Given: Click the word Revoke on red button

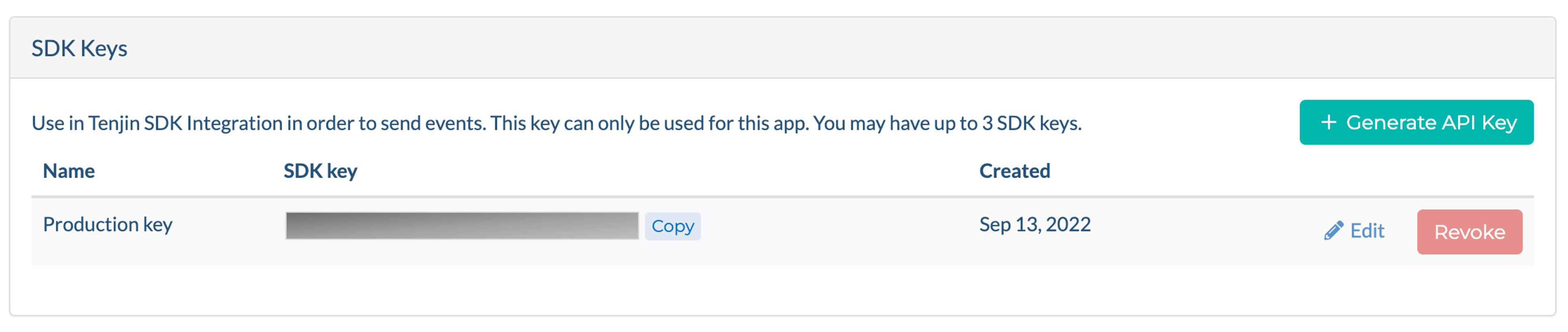Looking at the screenshot, I should tap(1469, 232).
